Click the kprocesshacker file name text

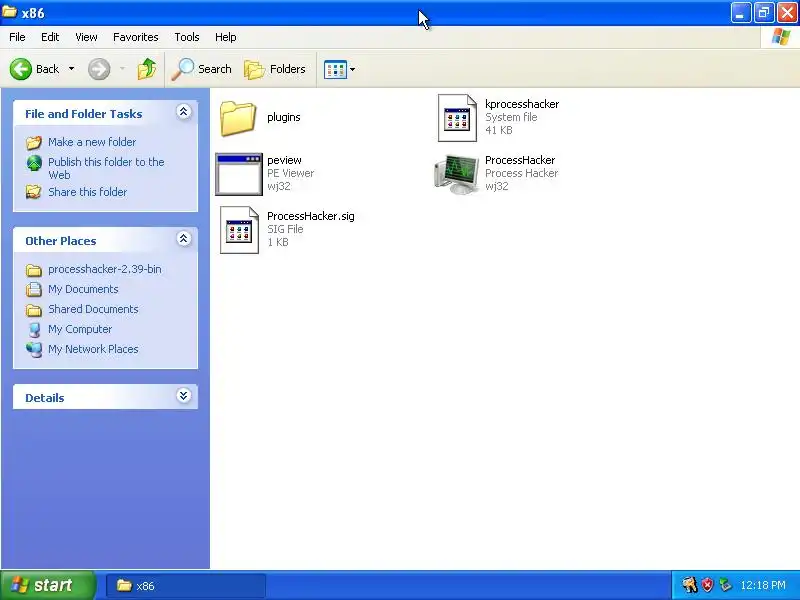tap(522, 104)
